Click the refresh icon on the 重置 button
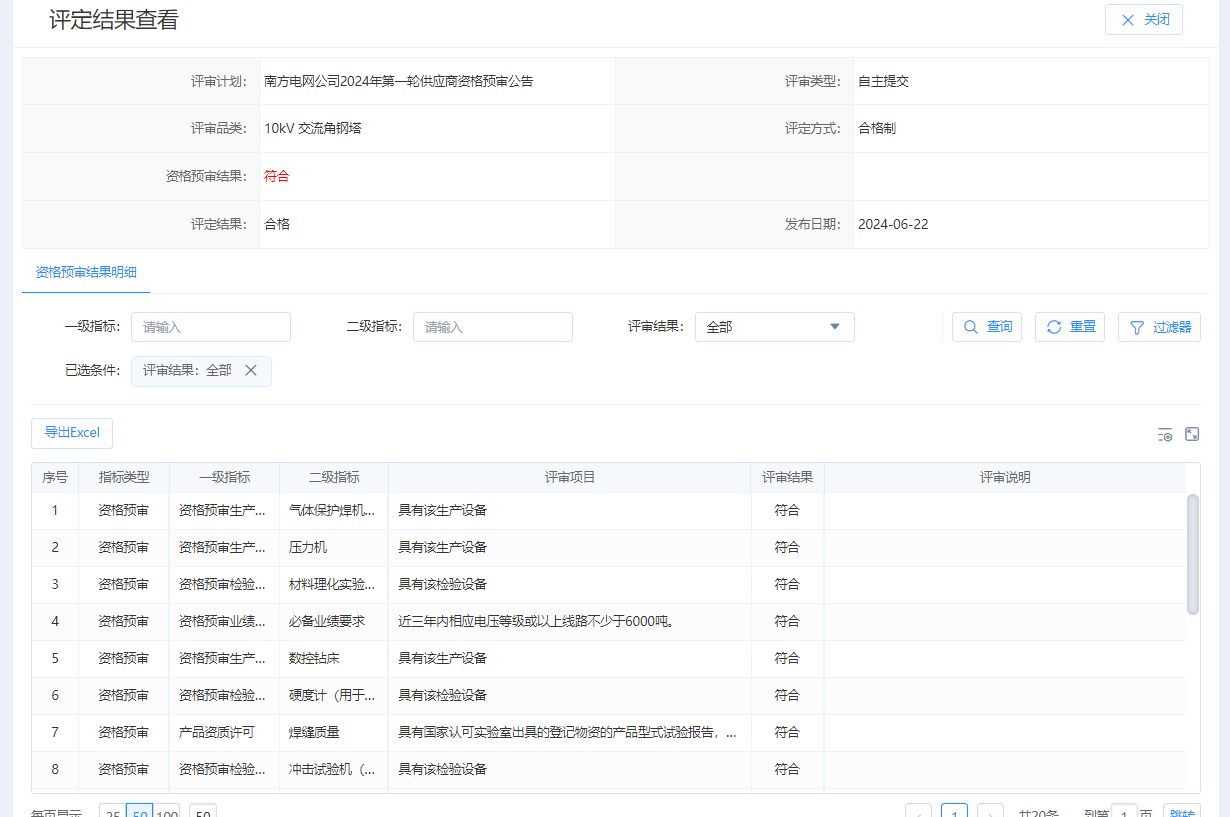This screenshot has height=817, width=1230. 1053,327
